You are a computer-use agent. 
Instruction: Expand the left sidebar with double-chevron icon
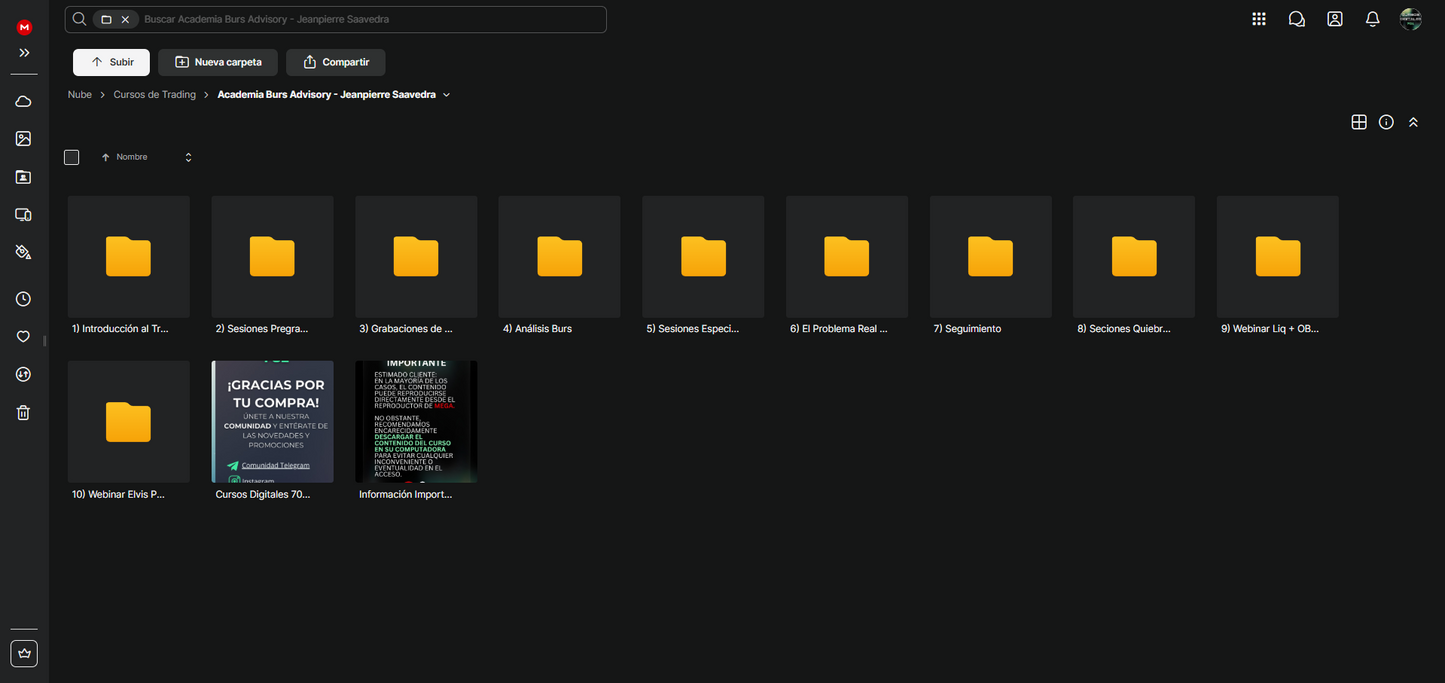(x=24, y=53)
